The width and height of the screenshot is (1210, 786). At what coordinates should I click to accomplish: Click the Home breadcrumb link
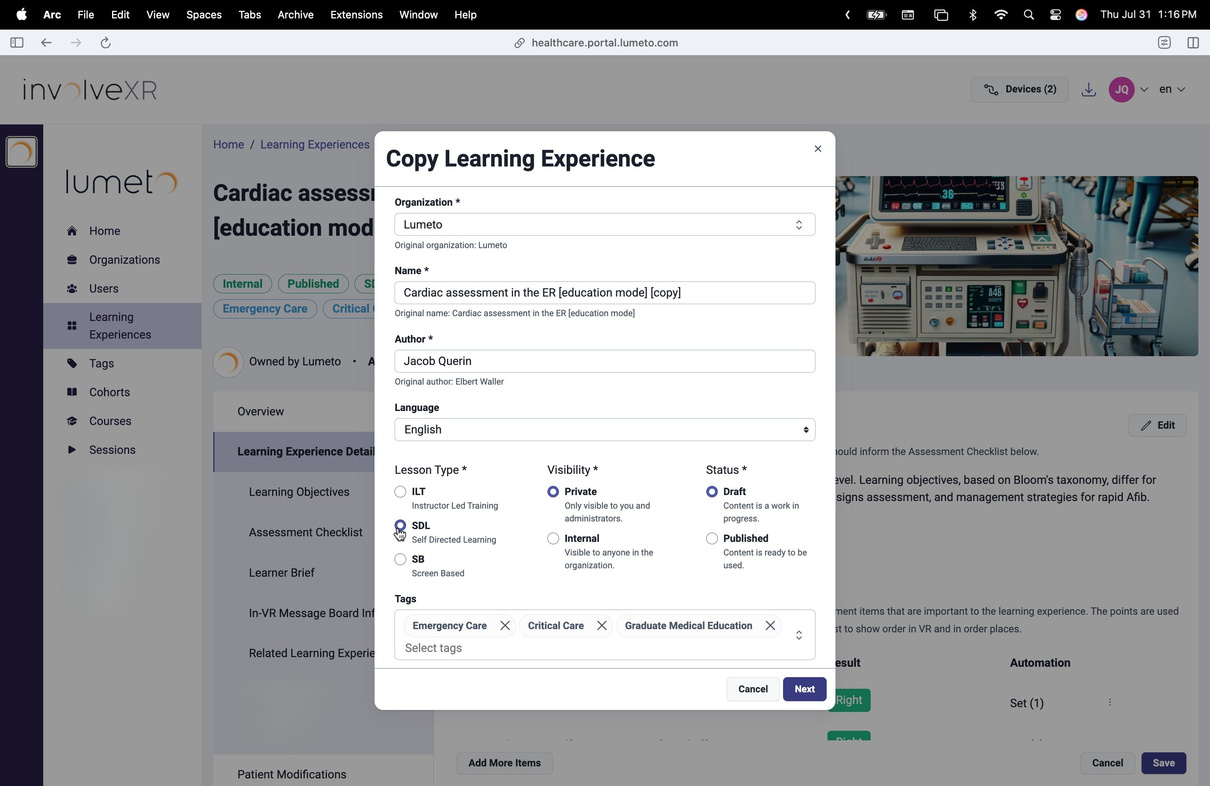[228, 145]
